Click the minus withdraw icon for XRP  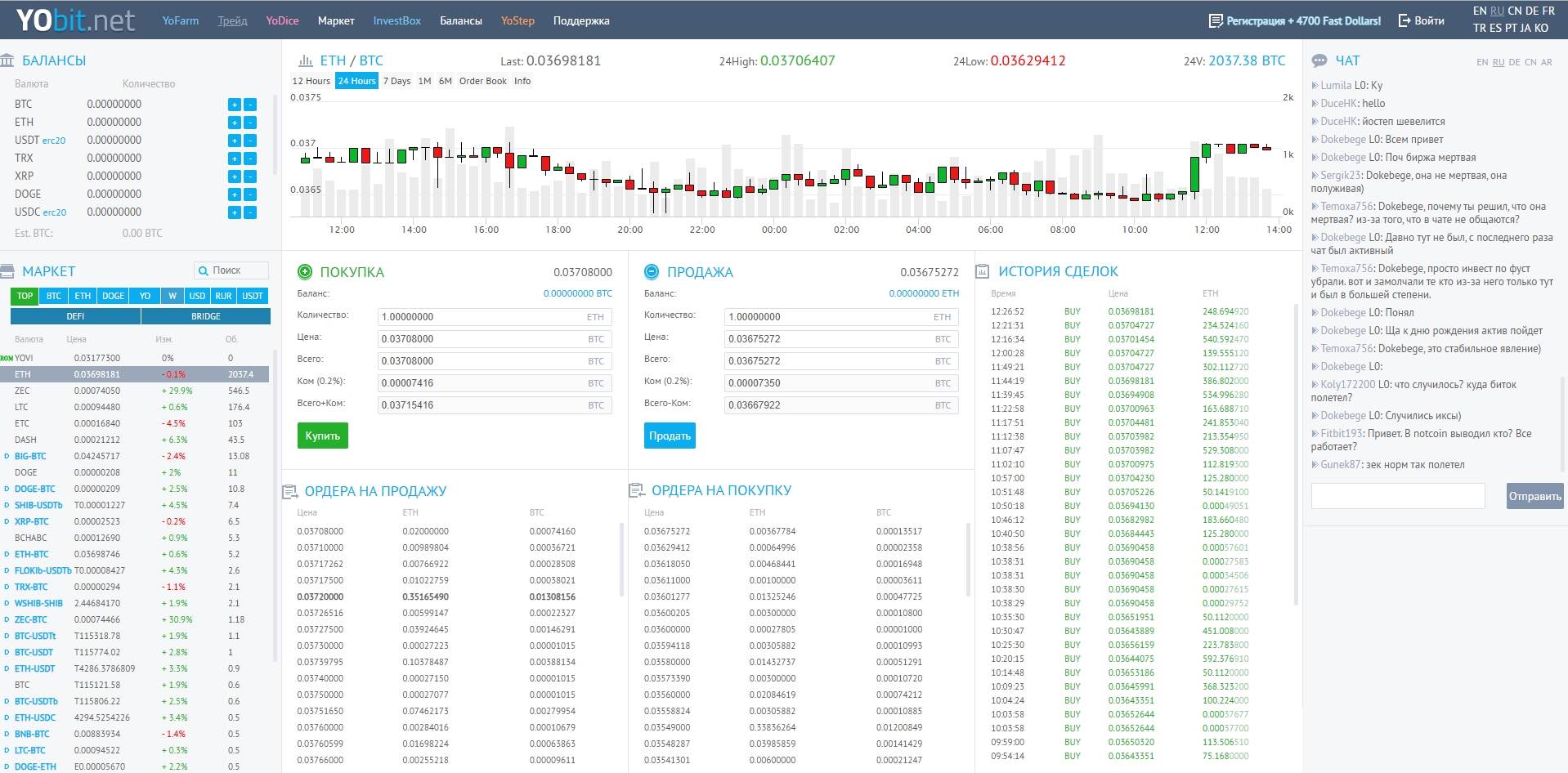click(250, 176)
